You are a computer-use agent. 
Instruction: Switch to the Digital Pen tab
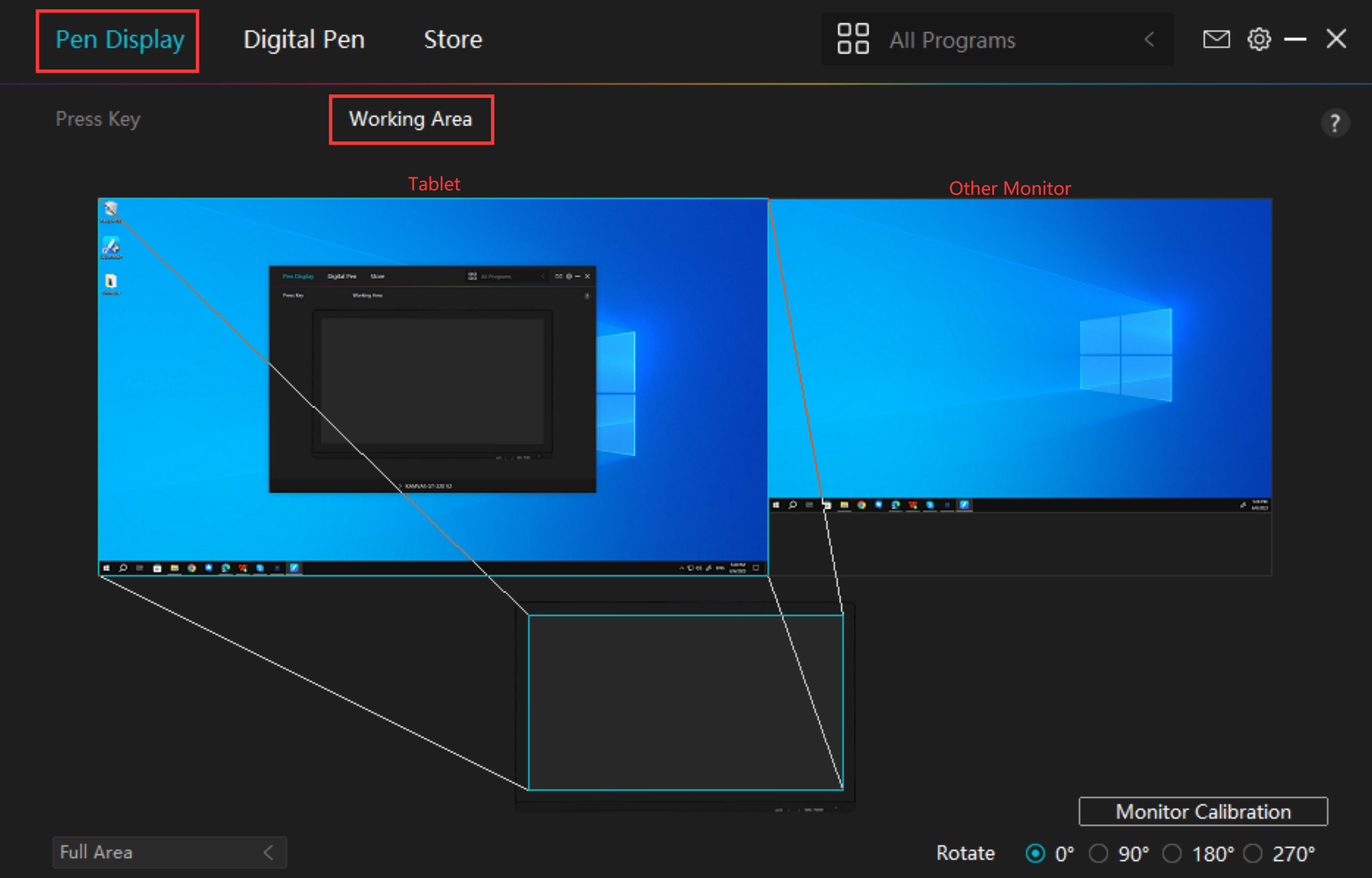303,39
